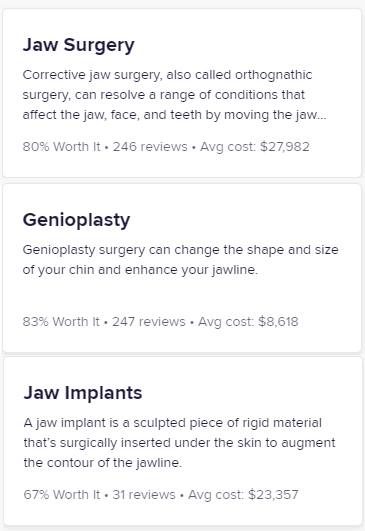Click the Avg cost $8,618 text
The image size is (365, 531).
[248, 321]
